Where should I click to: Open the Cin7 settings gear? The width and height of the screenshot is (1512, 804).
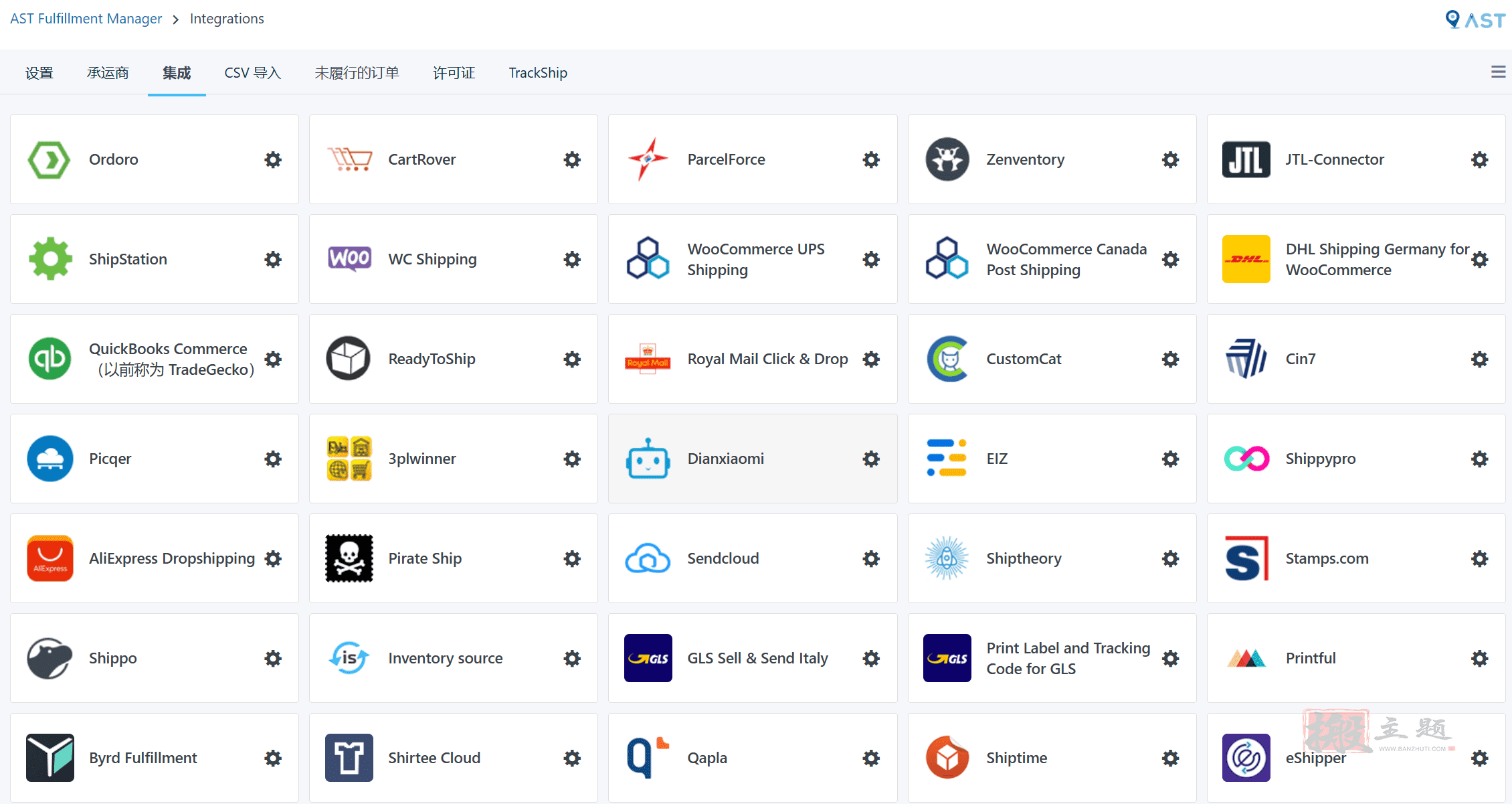pyautogui.click(x=1480, y=359)
